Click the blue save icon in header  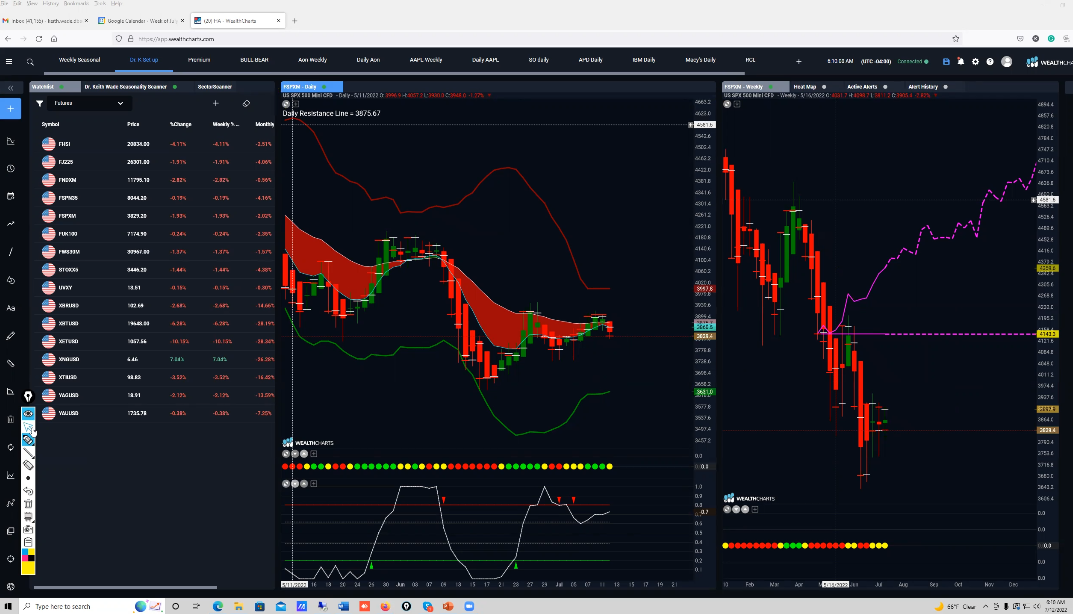click(x=946, y=62)
